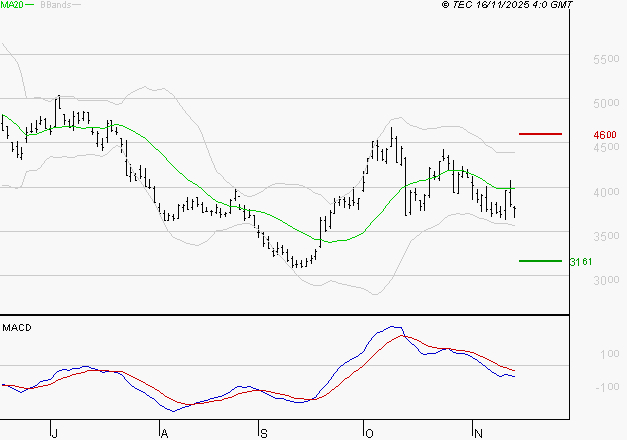Click the green 3161 support value
This screenshot has width=627, height=440.
pos(581,262)
